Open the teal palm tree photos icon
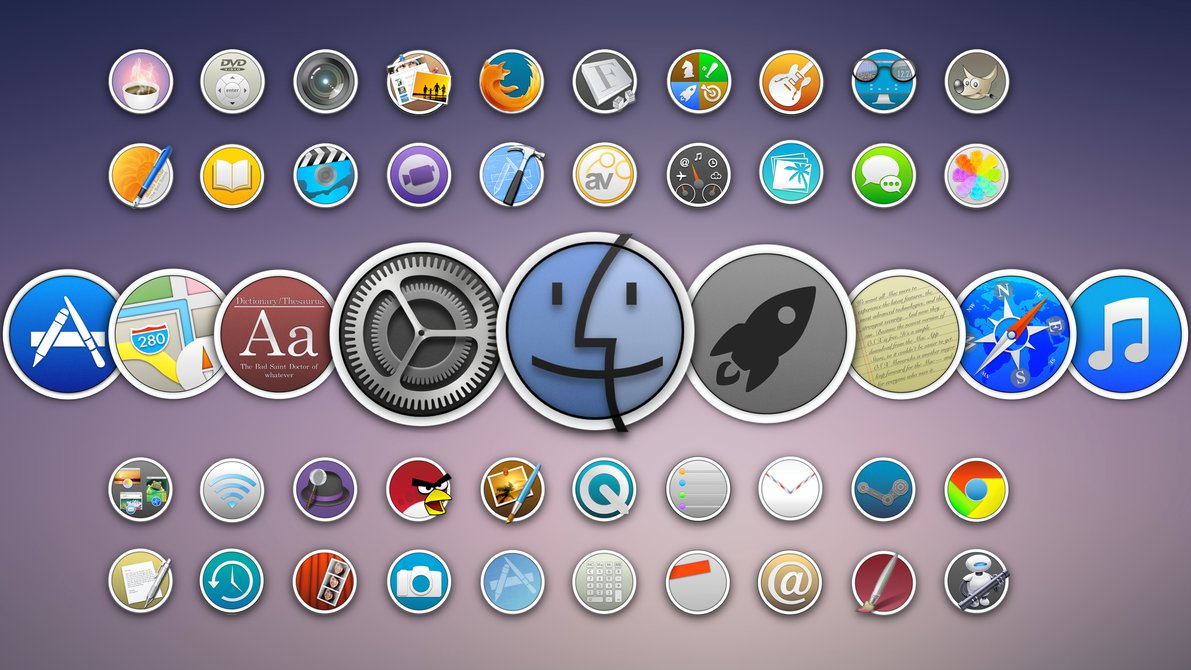The image size is (1191, 670). (x=791, y=172)
